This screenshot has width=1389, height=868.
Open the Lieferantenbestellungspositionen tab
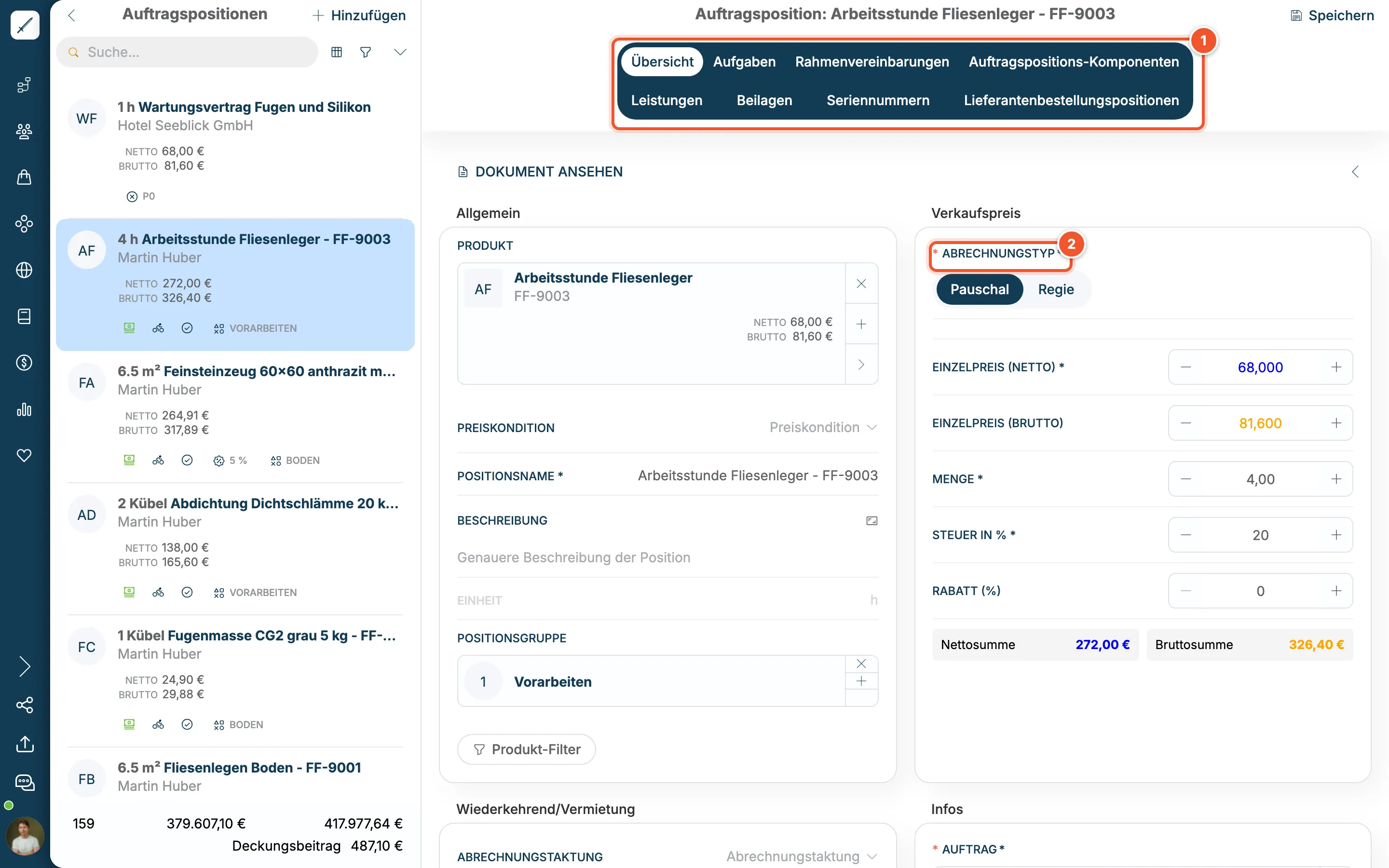pos(1071,100)
